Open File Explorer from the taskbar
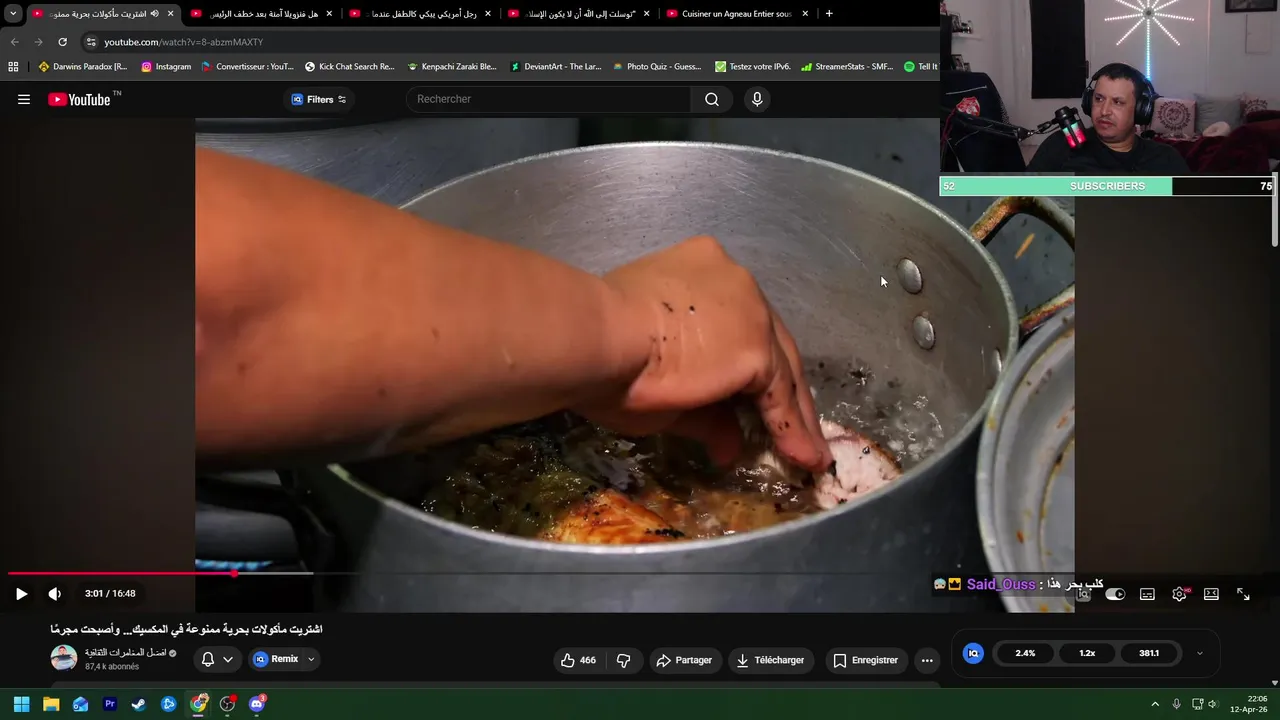This screenshot has width=1280, height=720. (51, 704)
